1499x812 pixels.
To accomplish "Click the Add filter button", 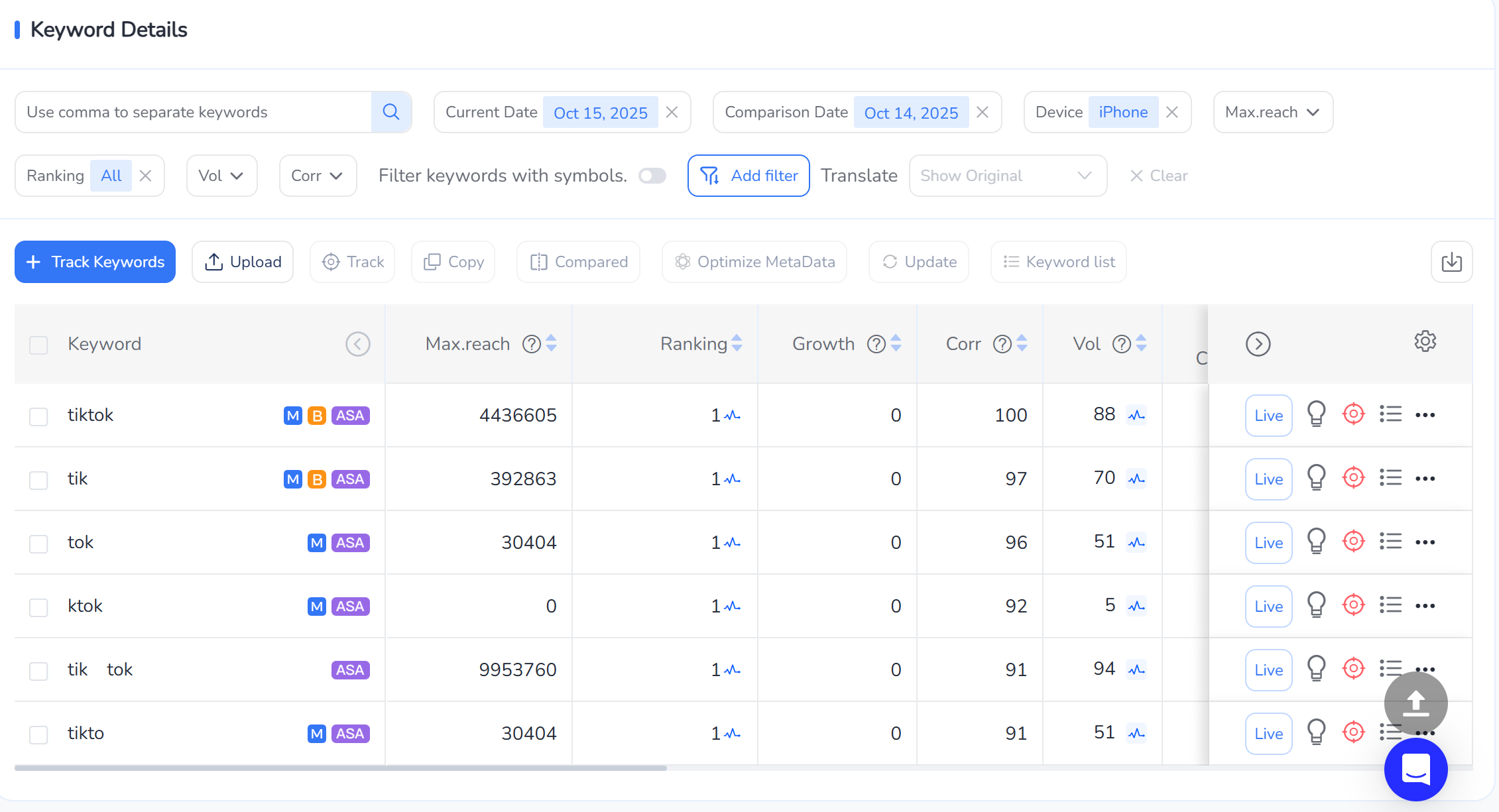I will tap(749, 176).
